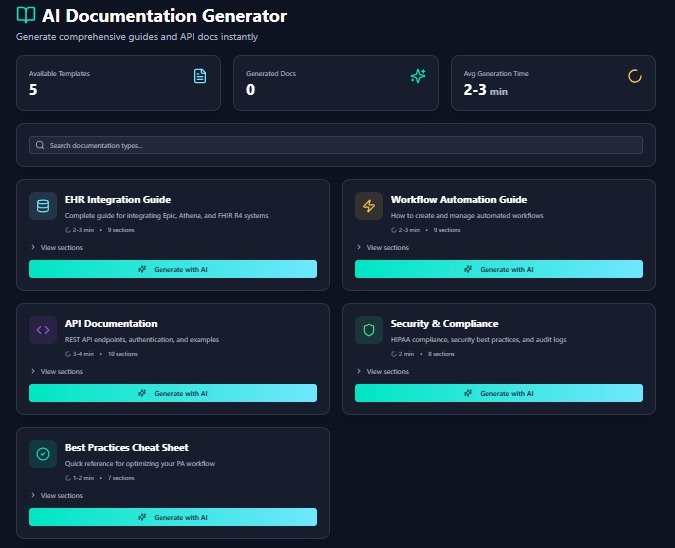The height and width of the screenshot is (548, 675).
Task: Click the lightning bolt icon for Workflow Automation Guide
Action: pyautogui.click(x=369, y=206)
